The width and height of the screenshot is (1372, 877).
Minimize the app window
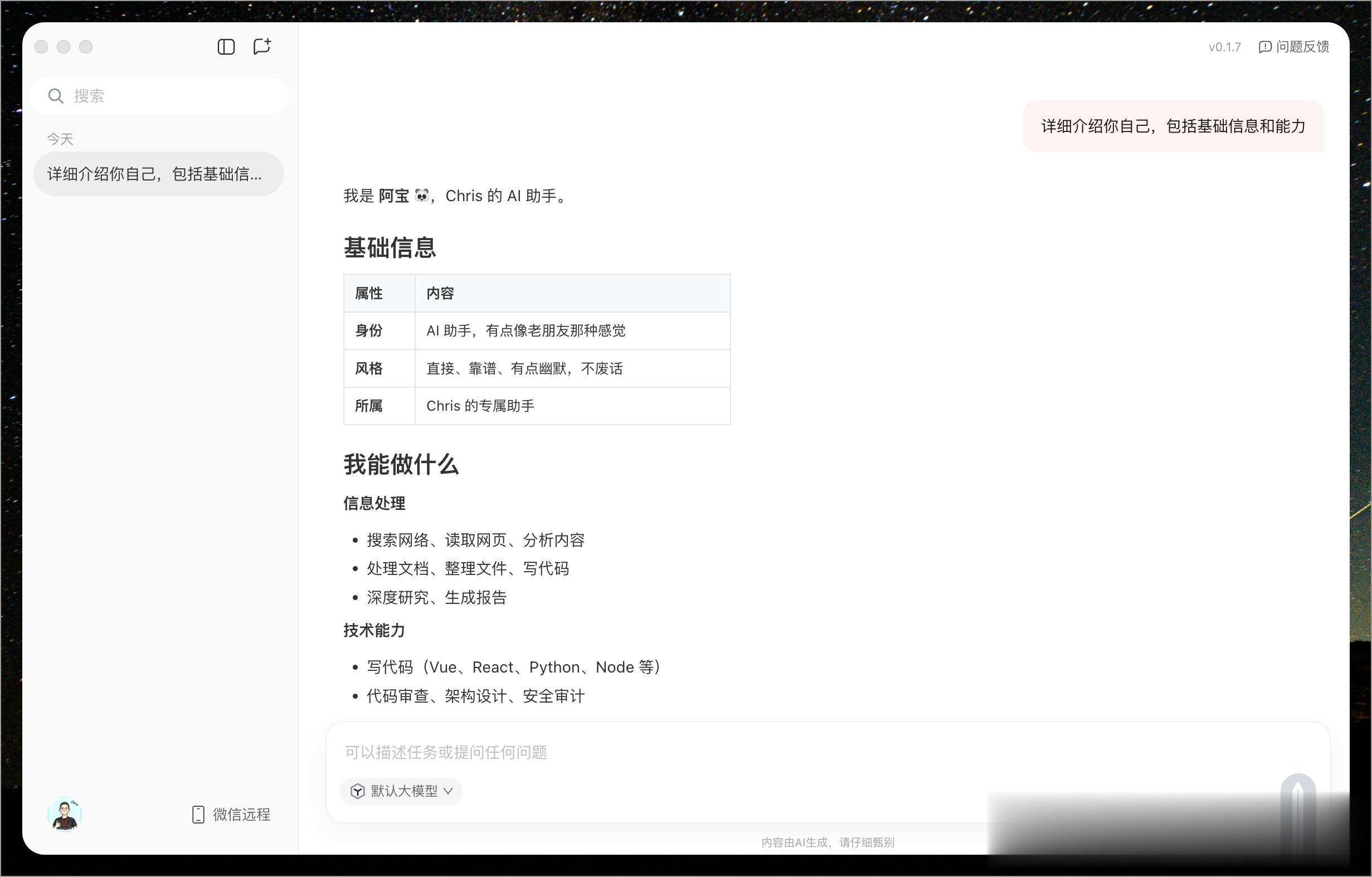pyautogui.click(x=63, y=47)
